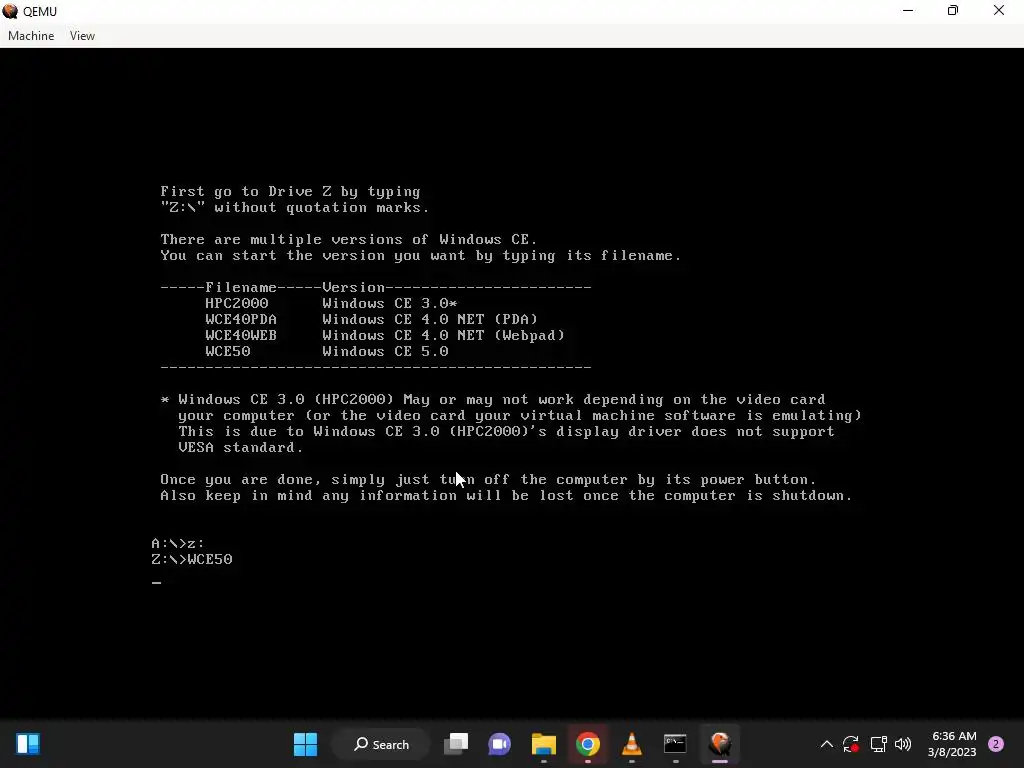Open the View menu in QEMU

(x=82, y=36)
